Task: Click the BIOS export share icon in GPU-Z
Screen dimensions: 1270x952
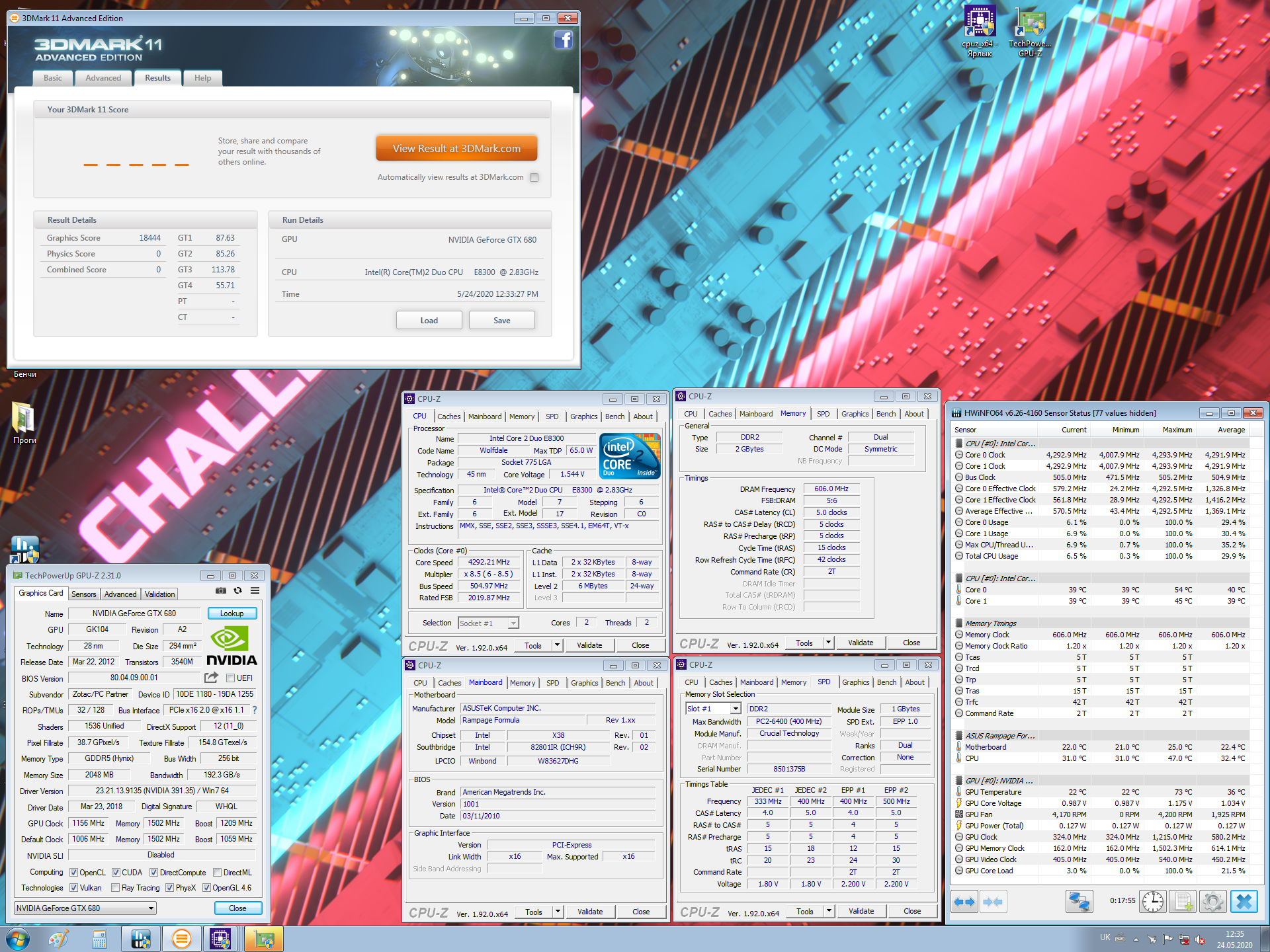Action: tap(211, 678)
